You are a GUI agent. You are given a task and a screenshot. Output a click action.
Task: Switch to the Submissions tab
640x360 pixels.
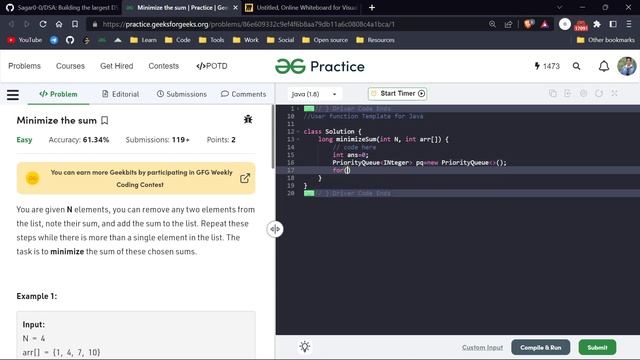click(x=182, y=94)
